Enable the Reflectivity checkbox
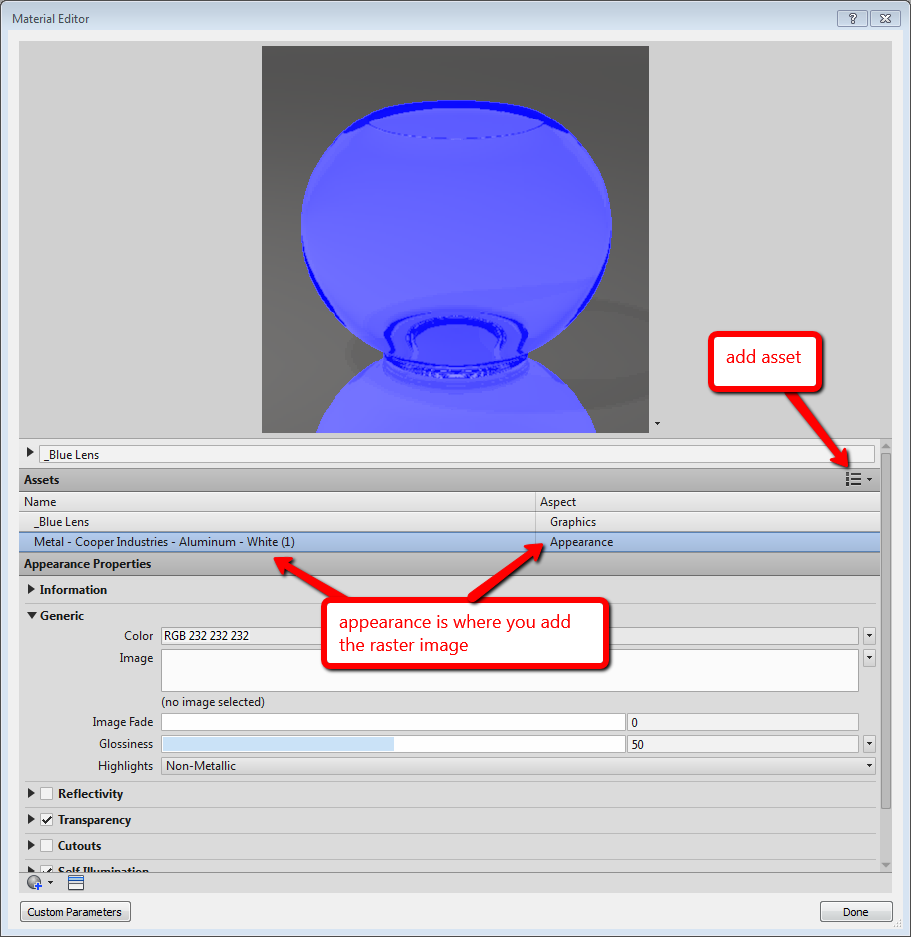 coord(46,794)
